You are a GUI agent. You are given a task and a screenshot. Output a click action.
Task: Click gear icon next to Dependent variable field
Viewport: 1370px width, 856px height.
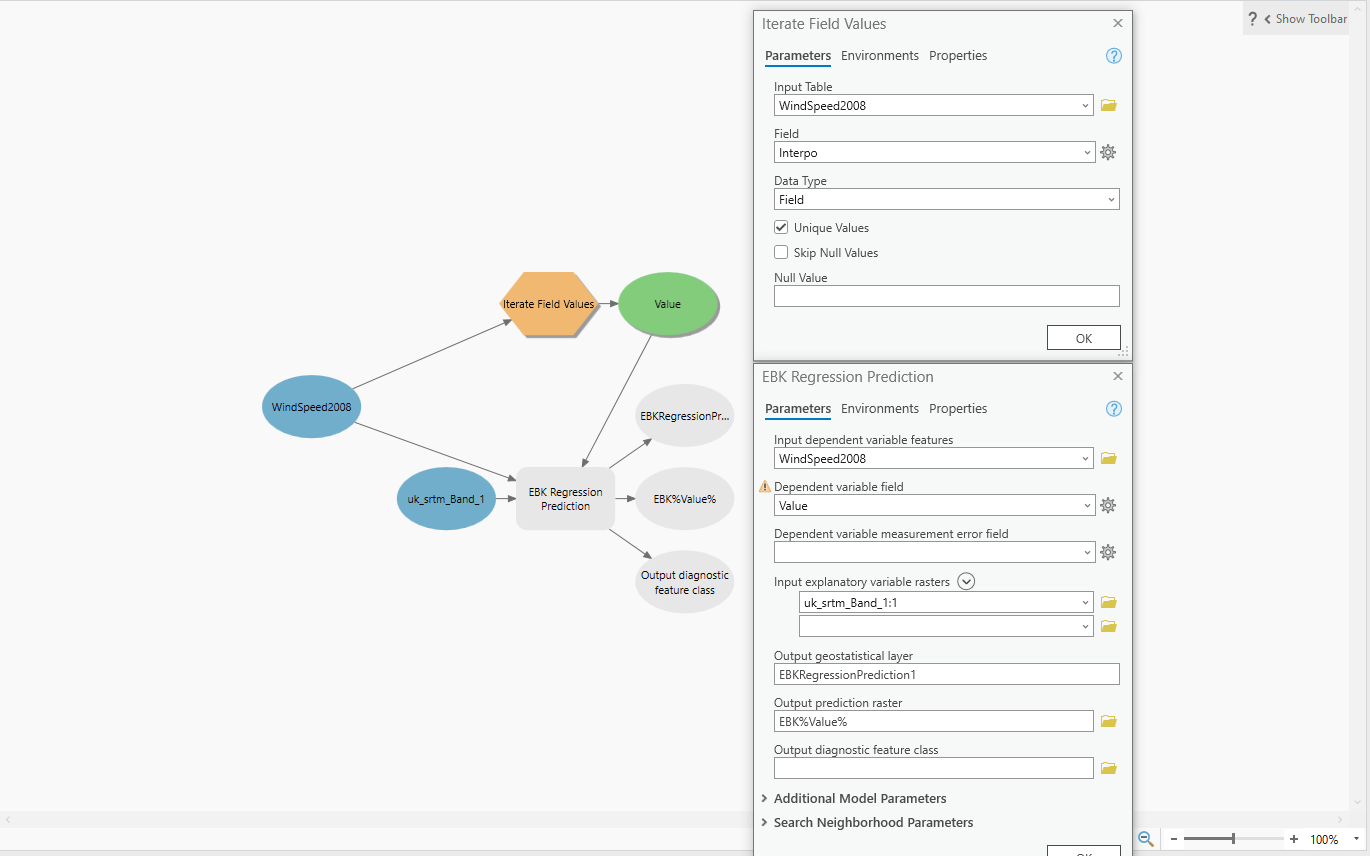coord(1108,506)
